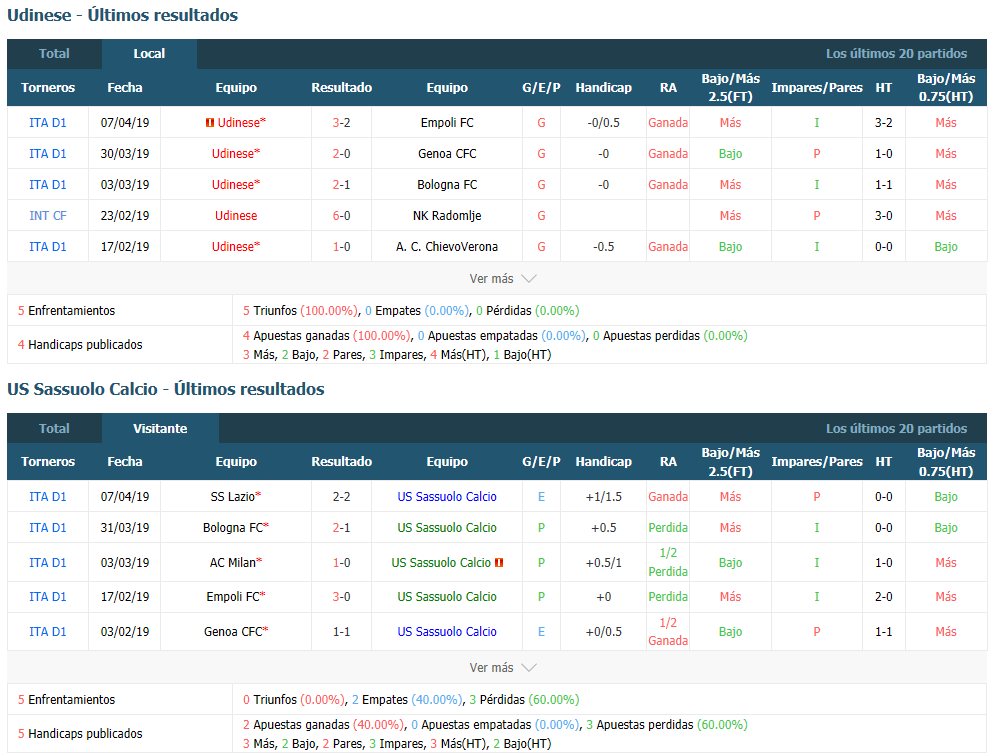Click the 'Udinese - Últimos resultados' heading

pos(123,15)
